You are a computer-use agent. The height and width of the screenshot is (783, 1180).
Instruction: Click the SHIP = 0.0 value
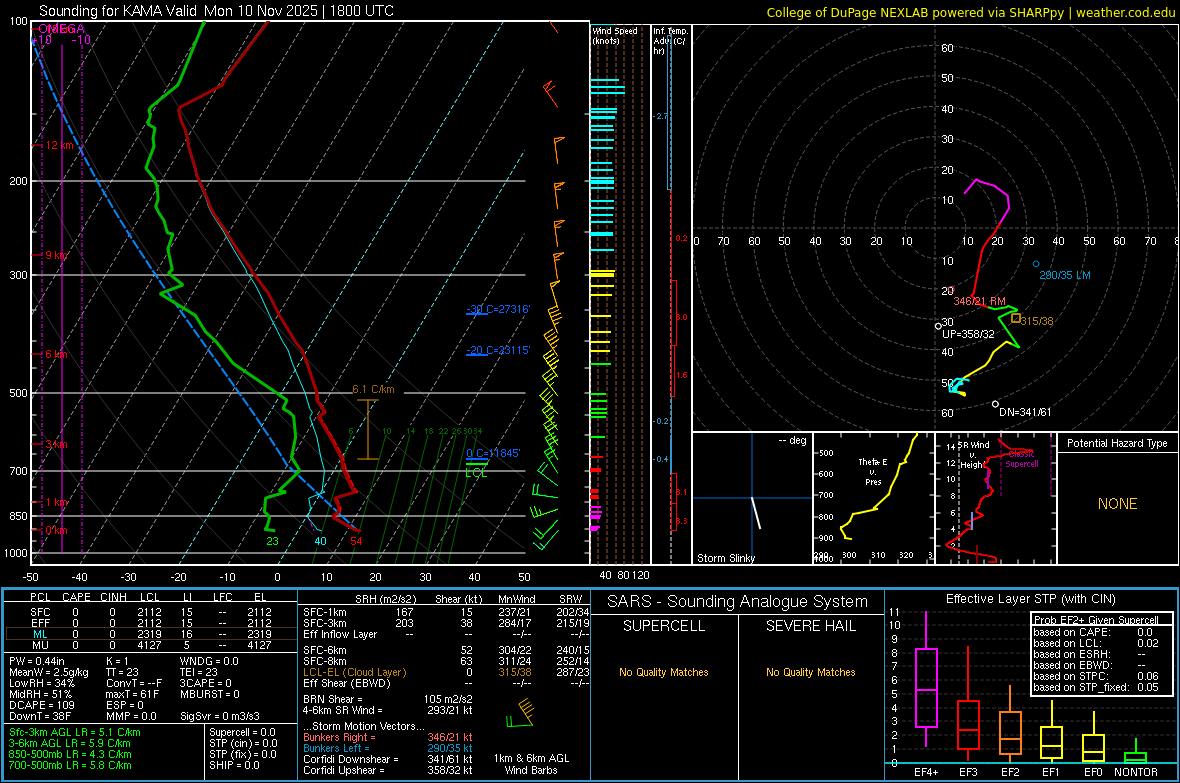(x=234, y=765)
